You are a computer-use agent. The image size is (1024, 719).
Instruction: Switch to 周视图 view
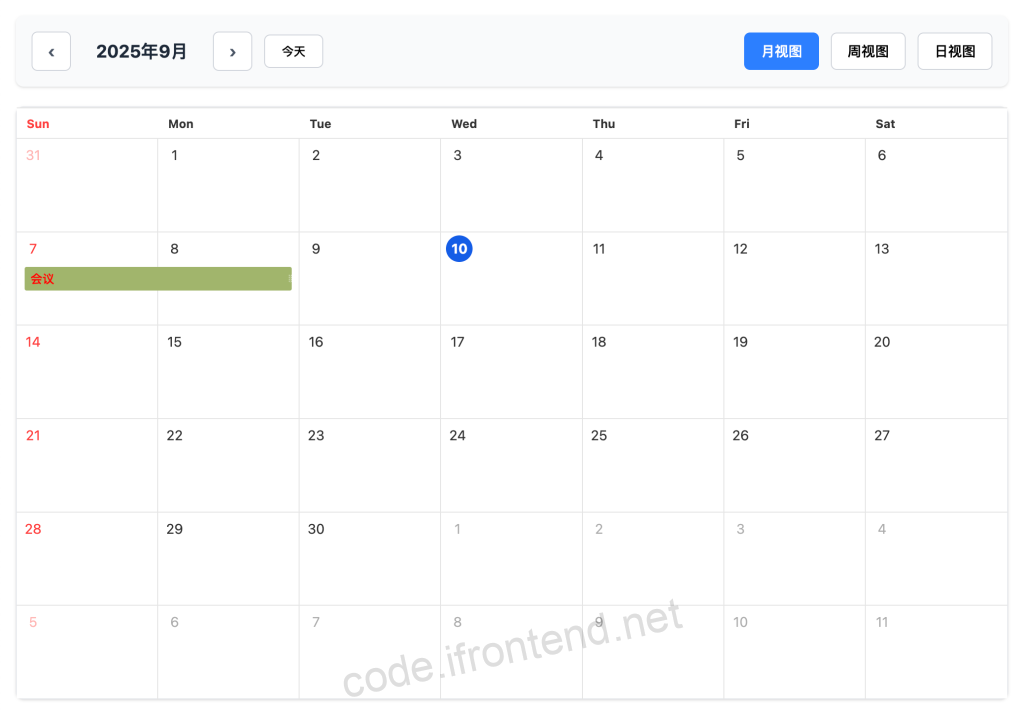pyautogui.click(x=867, y=50)
